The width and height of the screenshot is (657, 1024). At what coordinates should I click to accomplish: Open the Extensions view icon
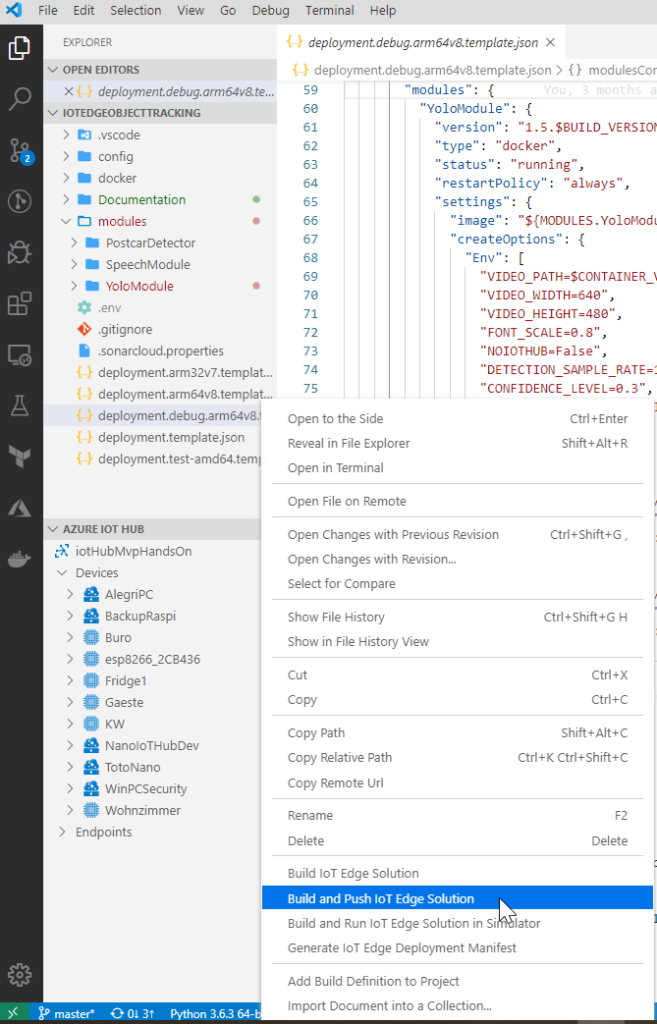pos(20,304)
